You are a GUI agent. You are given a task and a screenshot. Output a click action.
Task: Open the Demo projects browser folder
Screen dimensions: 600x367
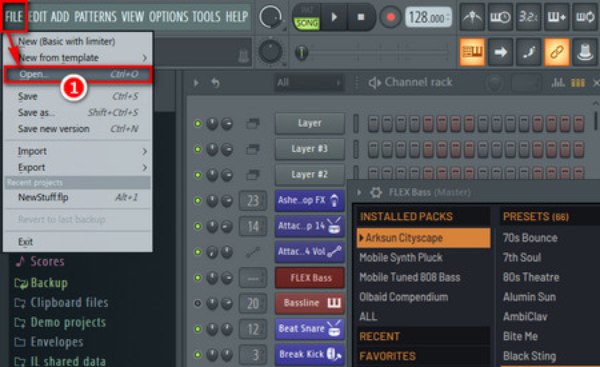(60, 322)
